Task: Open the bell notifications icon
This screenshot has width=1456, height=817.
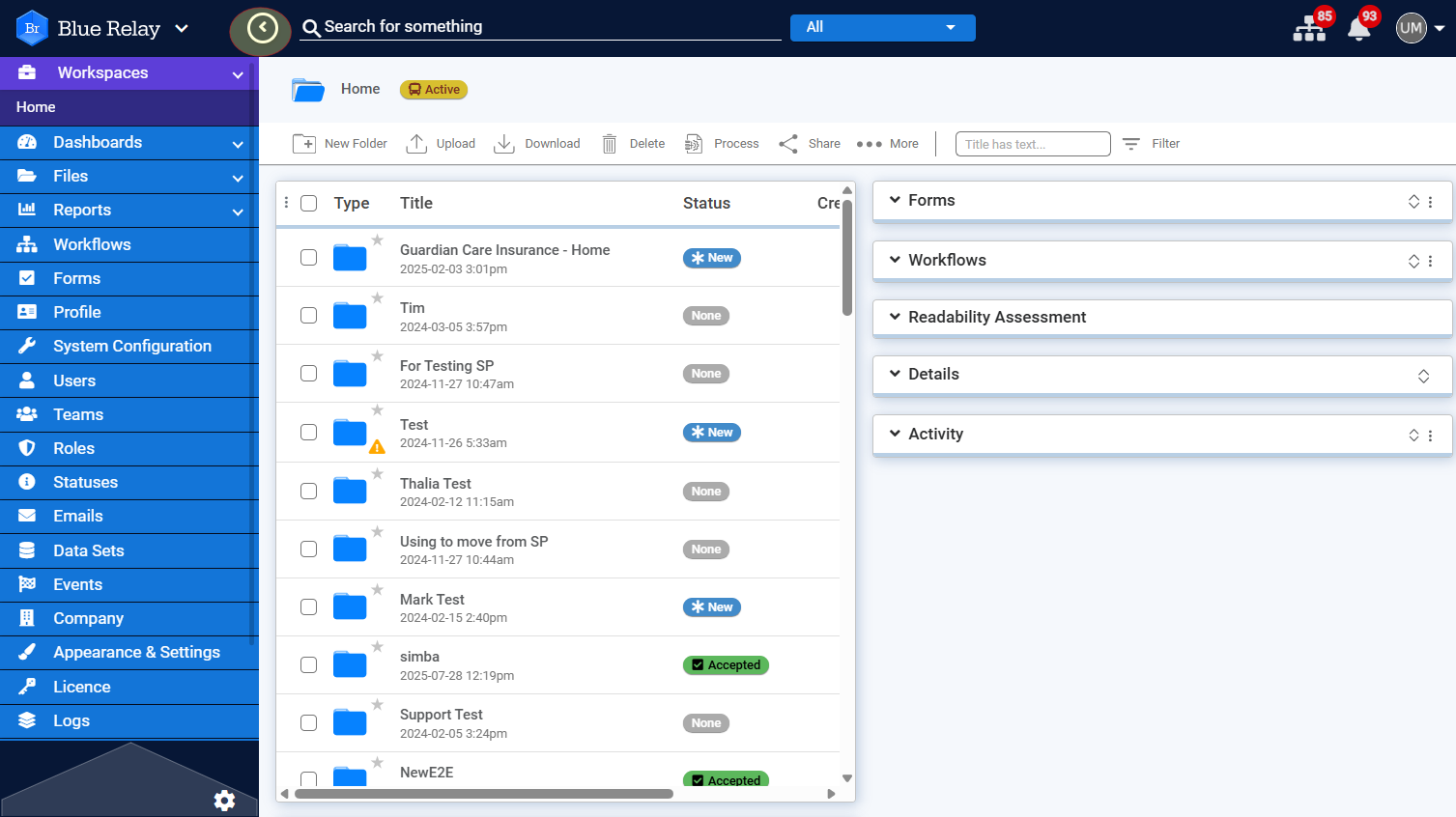Action: click(1358, 29)
